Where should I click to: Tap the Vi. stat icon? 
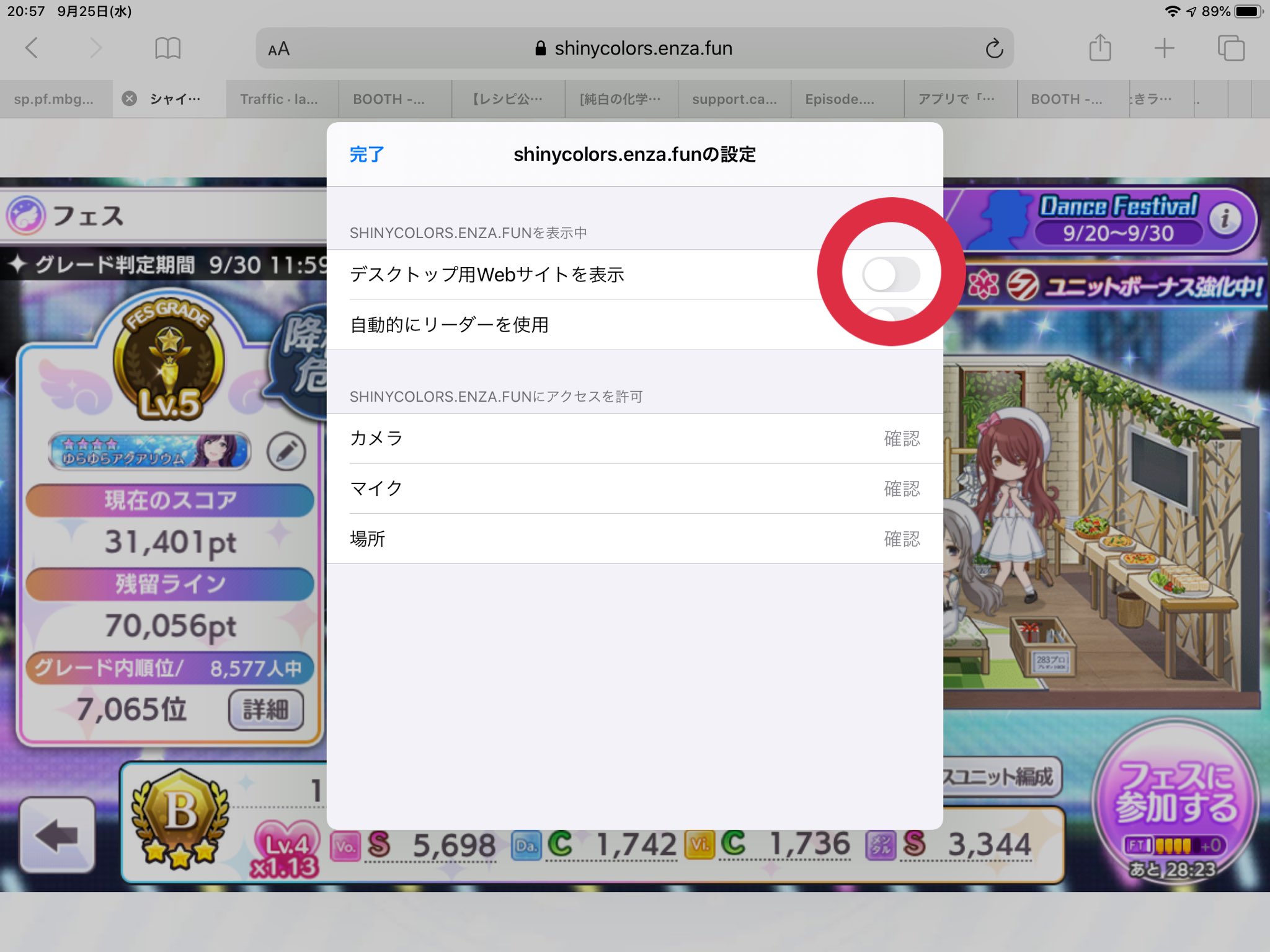(699, 845)
